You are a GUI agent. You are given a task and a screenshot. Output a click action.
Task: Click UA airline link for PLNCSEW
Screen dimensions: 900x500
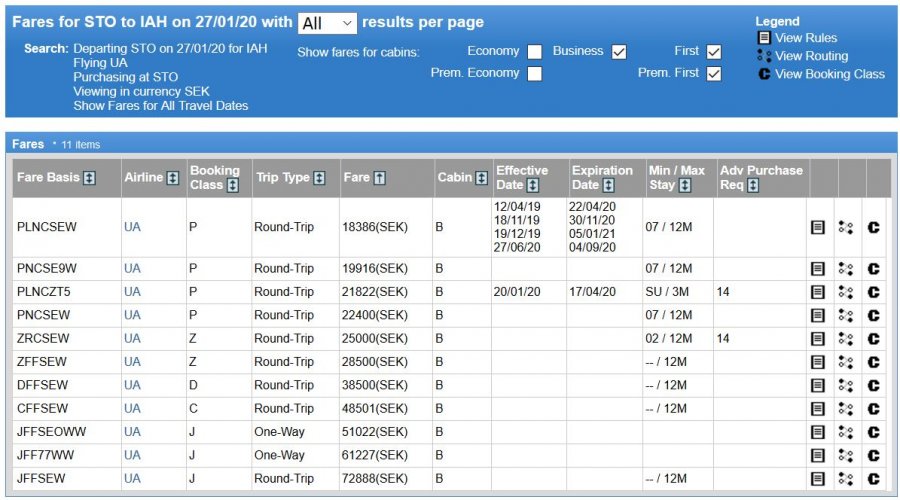[x=132, y=227]
